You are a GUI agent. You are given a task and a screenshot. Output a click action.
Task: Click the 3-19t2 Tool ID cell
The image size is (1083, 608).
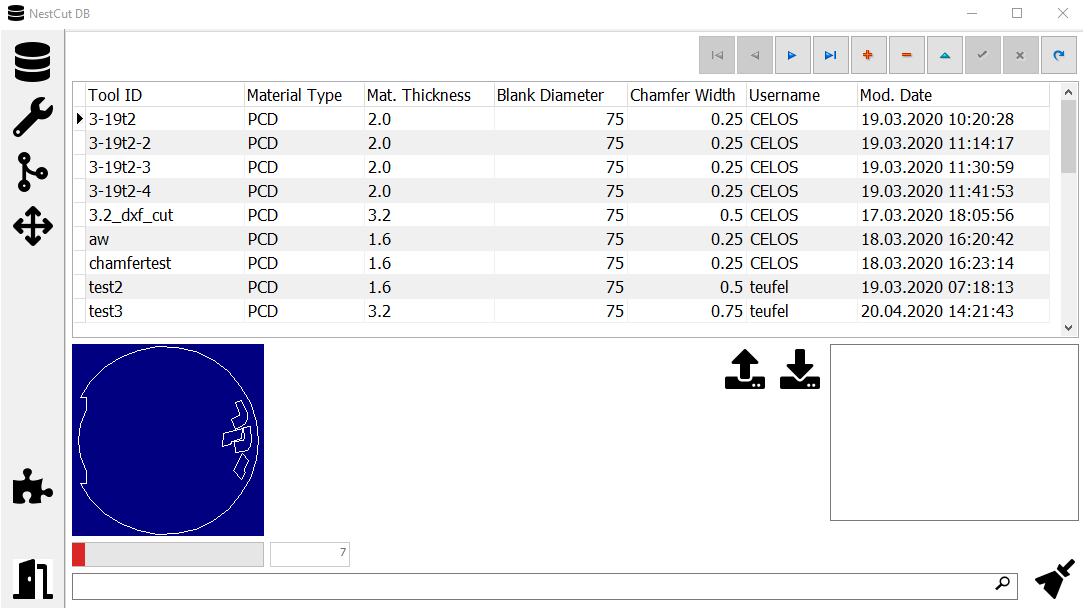point(166,120)
